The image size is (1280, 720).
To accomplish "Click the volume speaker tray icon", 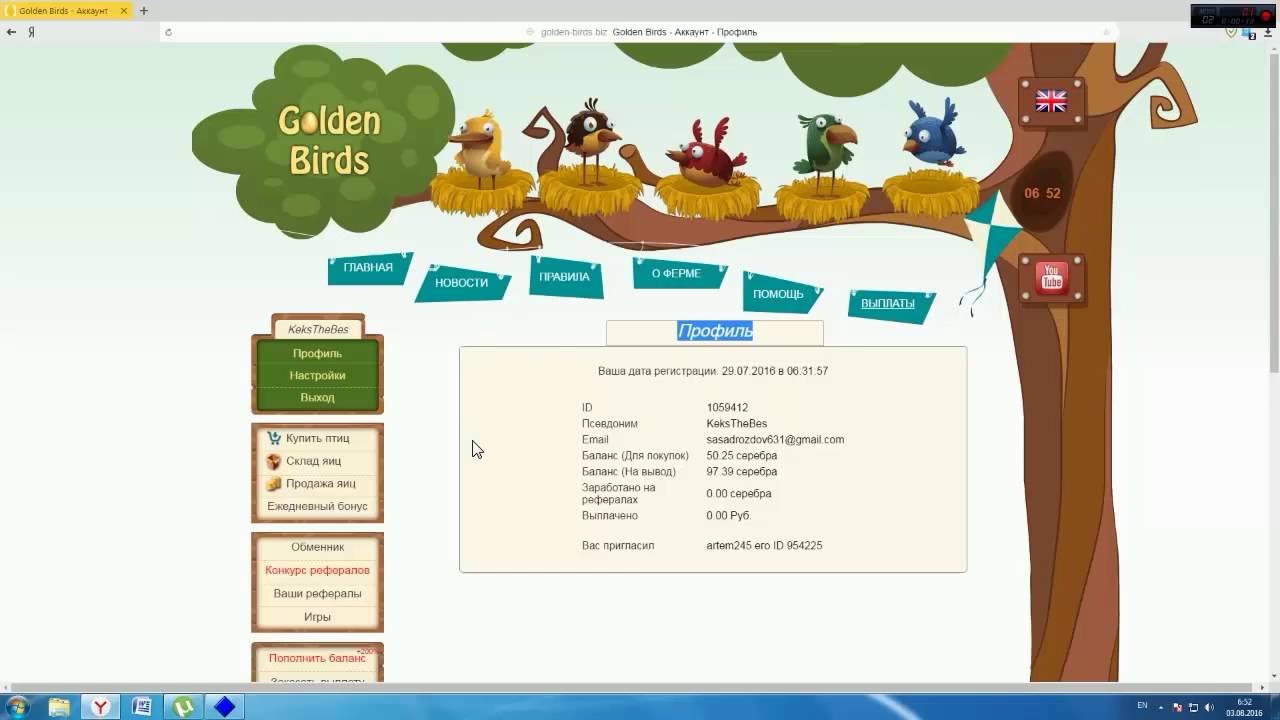I will (x=1209, y=707).
